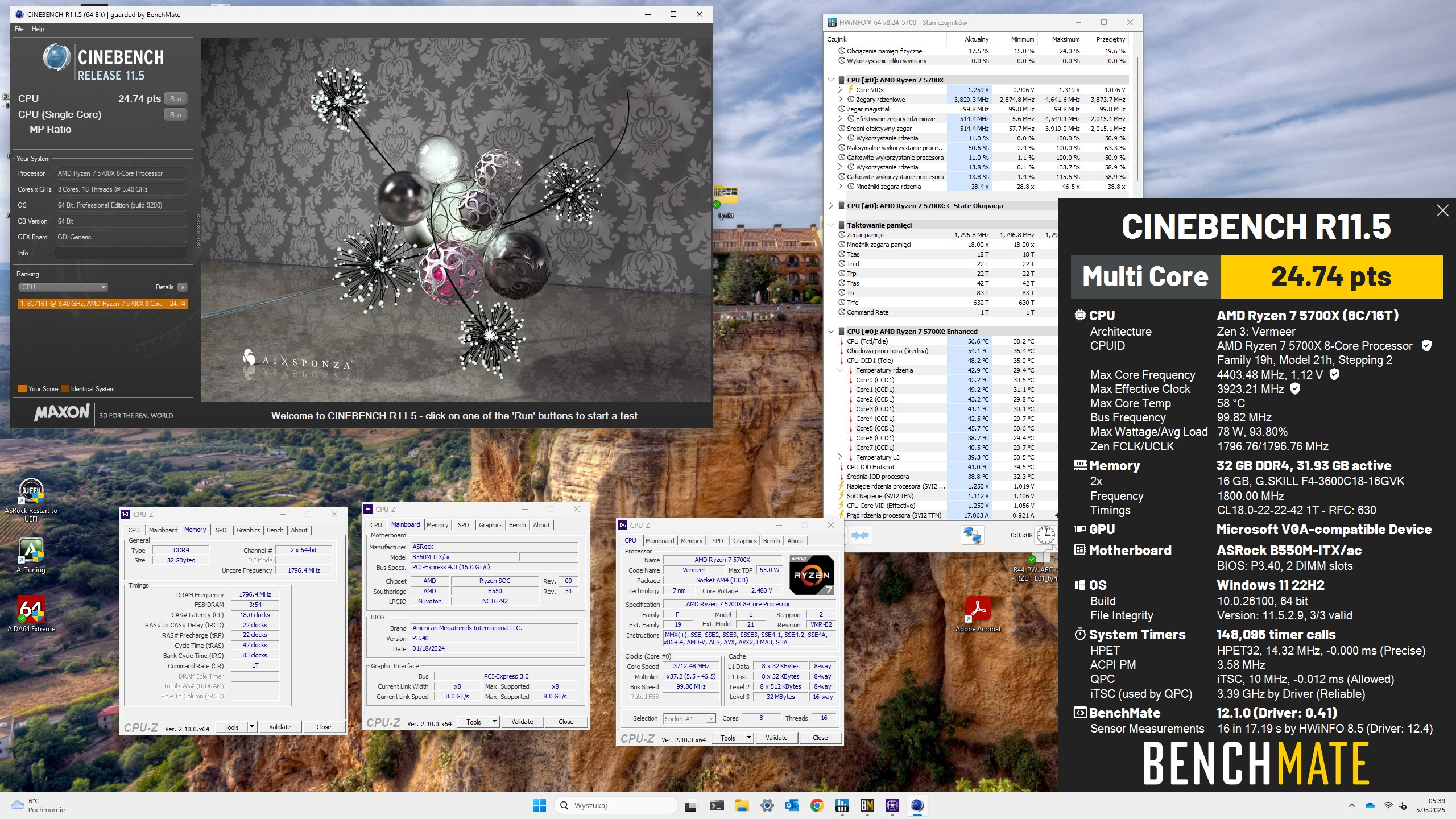The image size is (1456, 819).
Task: Open Mainboard tab in CPU-Z CPU window
Action: [660, 541]
